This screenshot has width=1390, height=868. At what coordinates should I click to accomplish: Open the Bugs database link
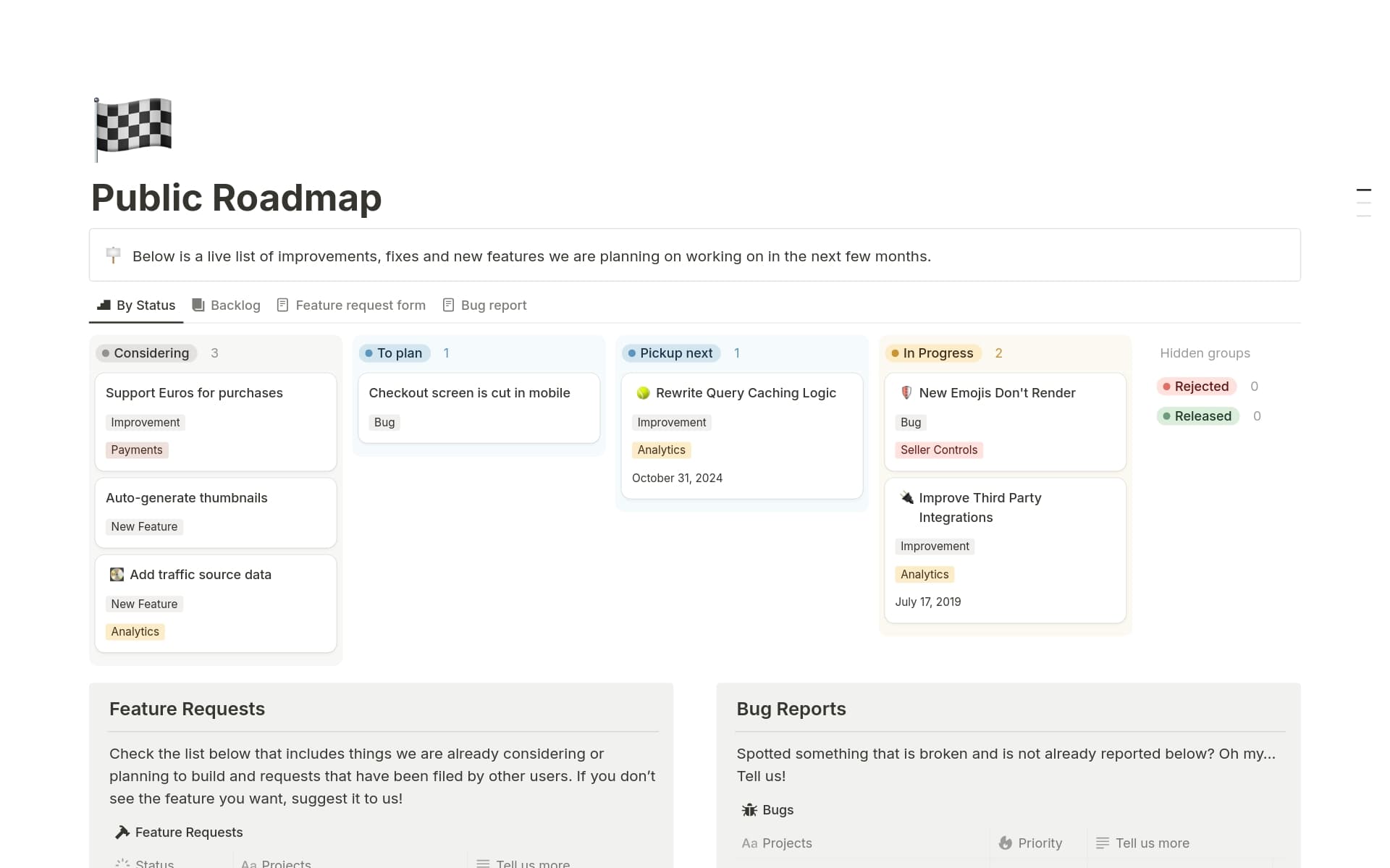777,809
